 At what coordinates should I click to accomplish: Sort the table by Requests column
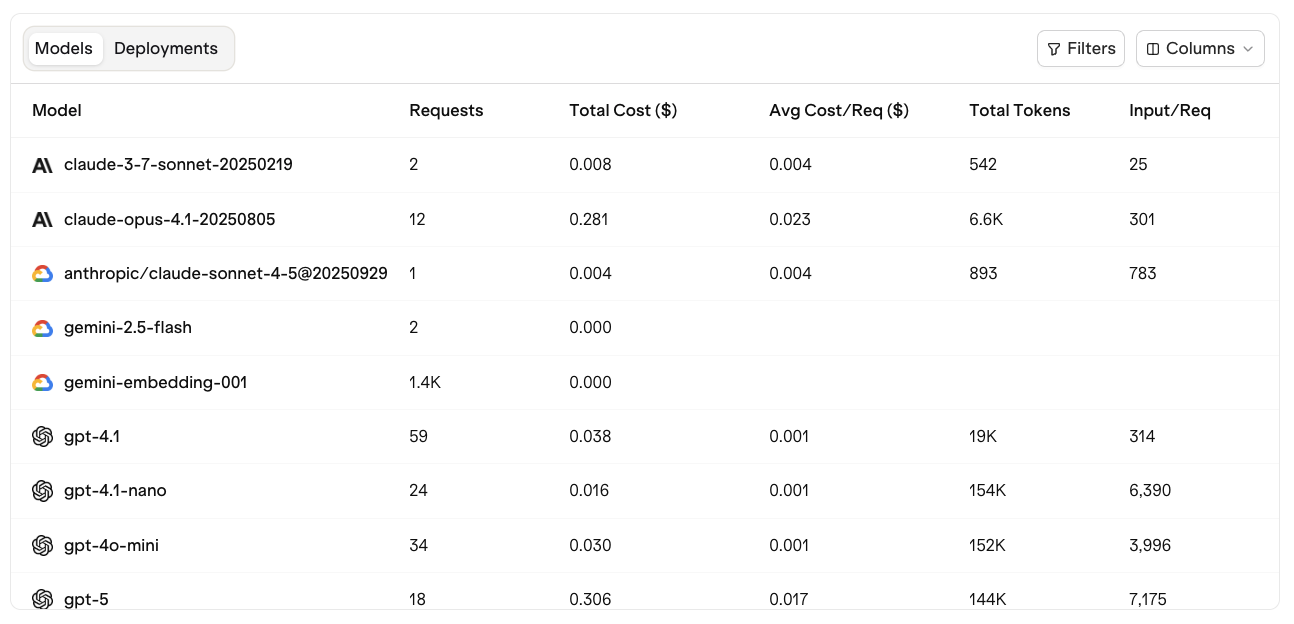[x=446, y=110]
